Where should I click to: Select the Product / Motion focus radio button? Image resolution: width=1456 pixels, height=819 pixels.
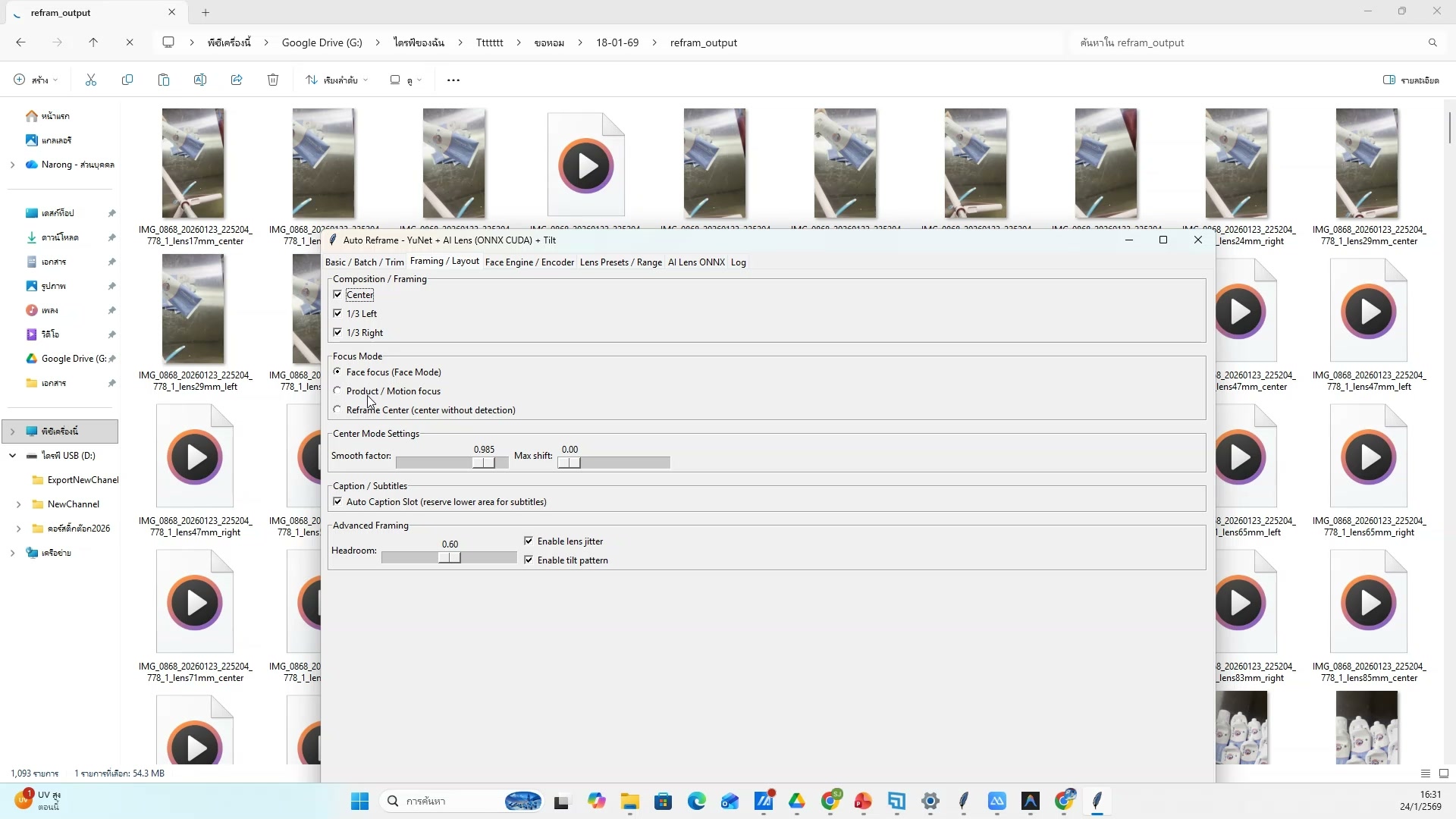click(337, 391)
